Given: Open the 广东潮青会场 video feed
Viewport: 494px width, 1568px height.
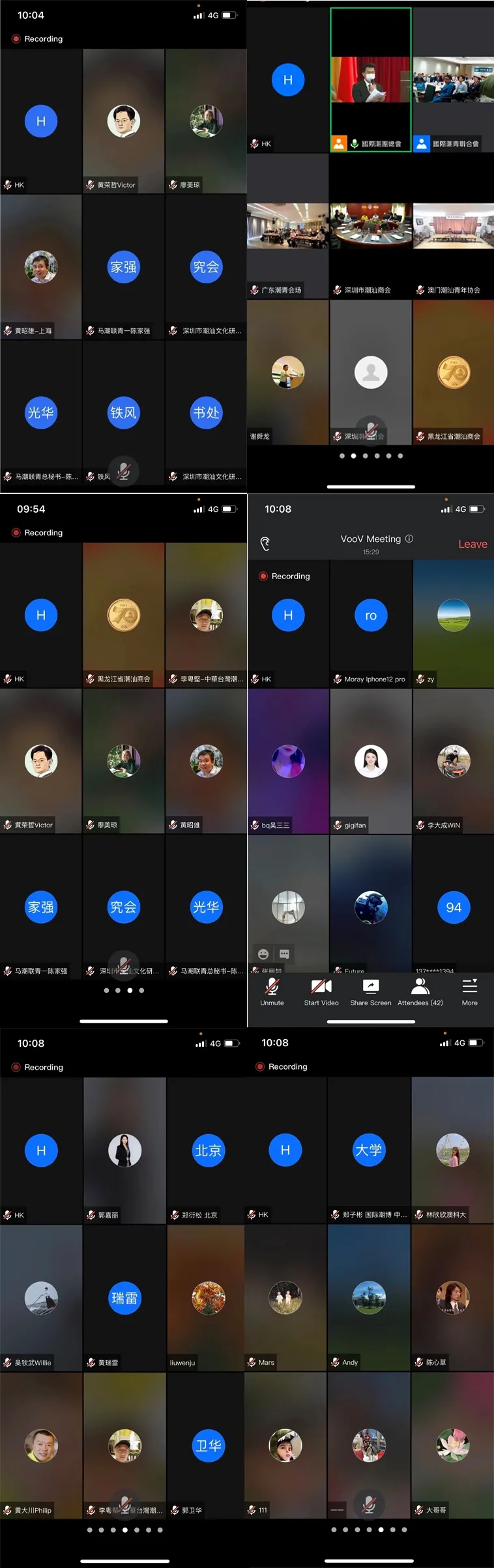Looking at the screenshot, I should click(x=287, y=227).
